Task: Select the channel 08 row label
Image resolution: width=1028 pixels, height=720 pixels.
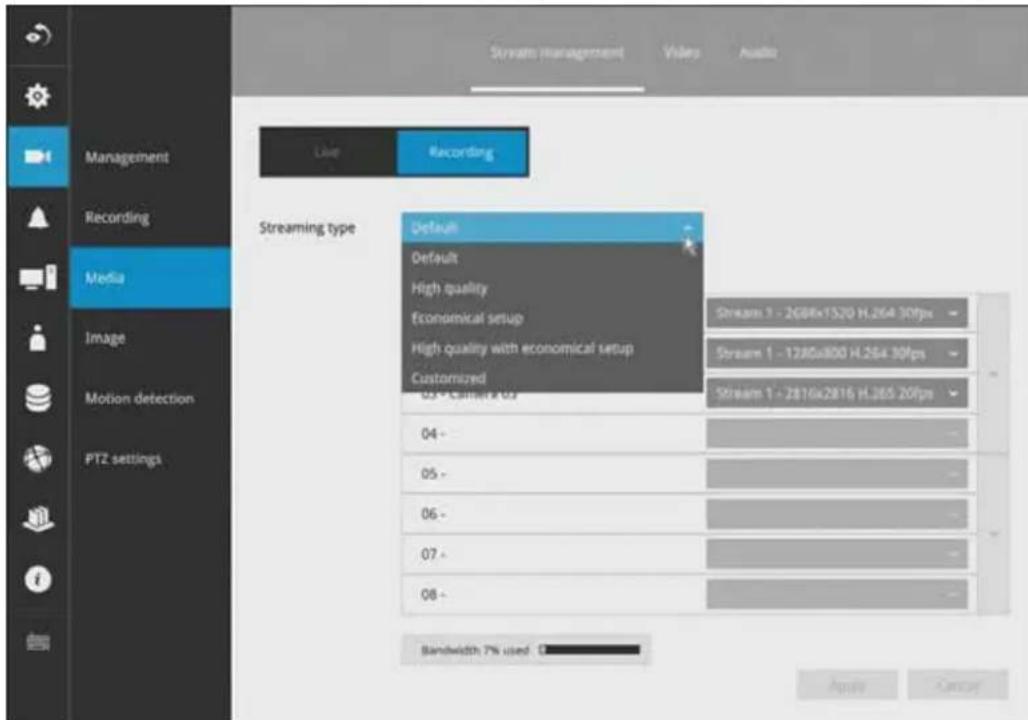Action: (433, 594)
